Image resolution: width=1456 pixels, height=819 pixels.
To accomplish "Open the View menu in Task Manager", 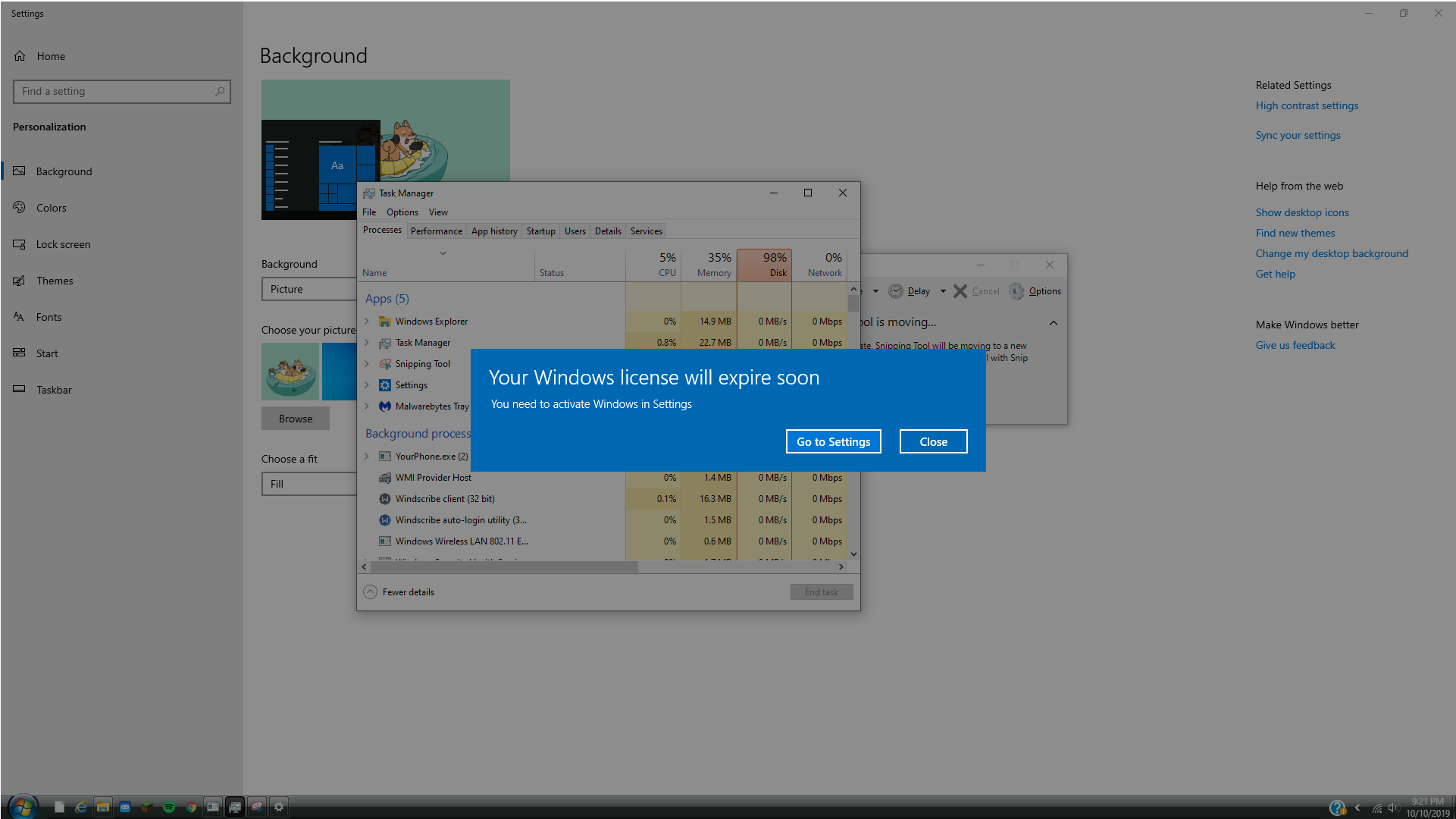I will tap(437, 212).
